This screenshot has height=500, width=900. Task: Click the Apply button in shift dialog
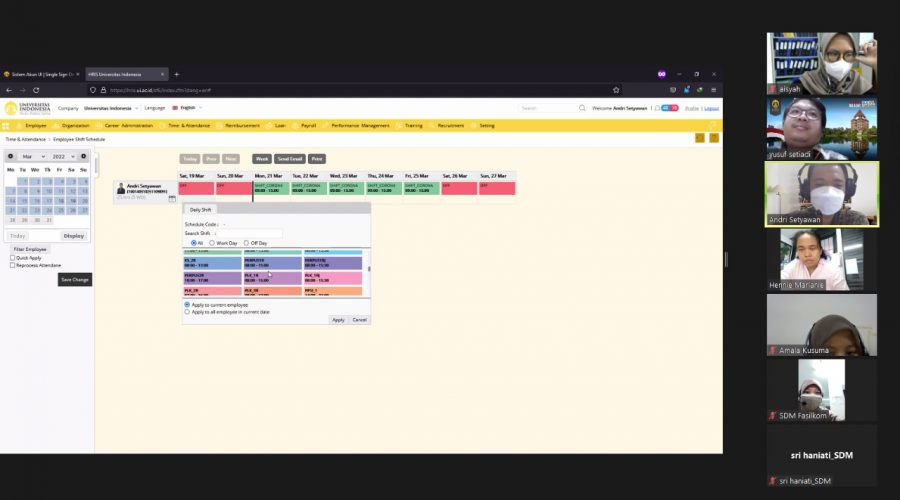tap(338, 320)
